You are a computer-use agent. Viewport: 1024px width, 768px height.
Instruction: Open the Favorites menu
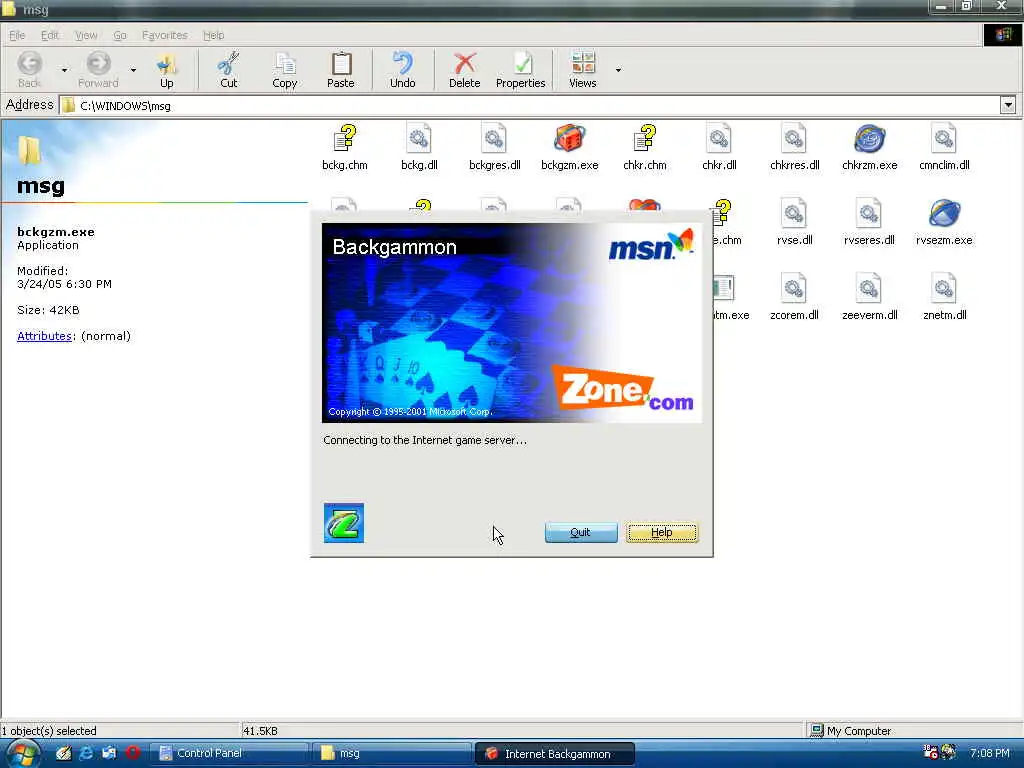pos(165,35)
